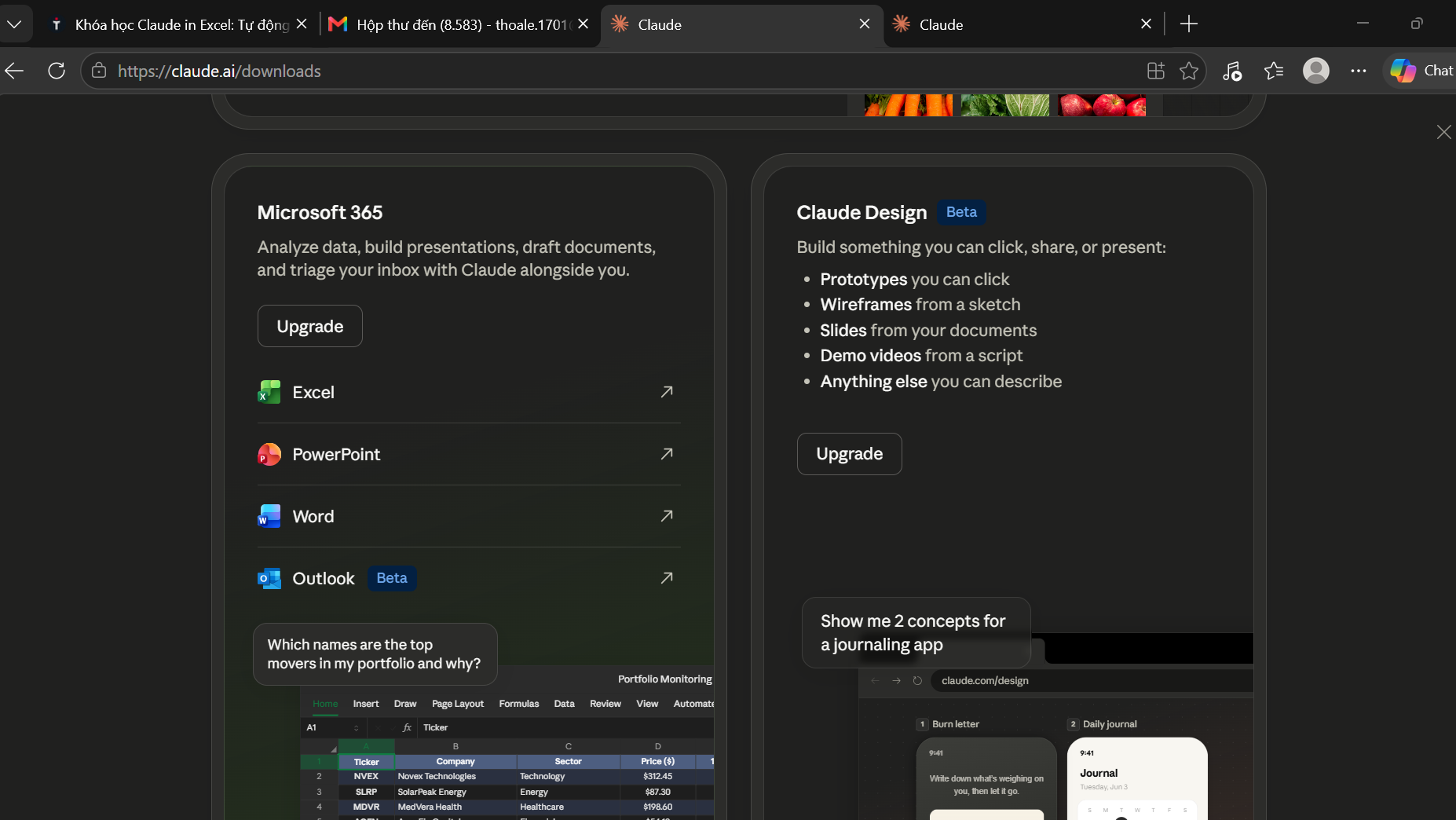The width and height of the screenshot is (1456, 820).
Task: Click the "Daily journal" concept label
Action: (1110, 723)
